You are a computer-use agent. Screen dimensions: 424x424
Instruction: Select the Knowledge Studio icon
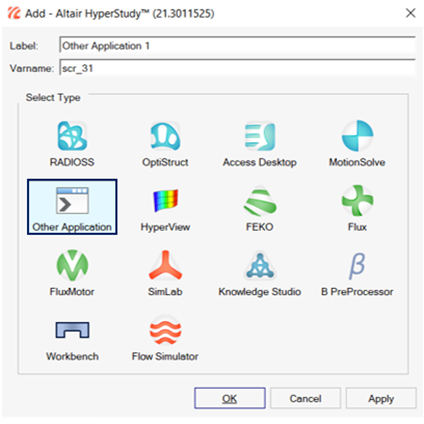coord(260,266)
